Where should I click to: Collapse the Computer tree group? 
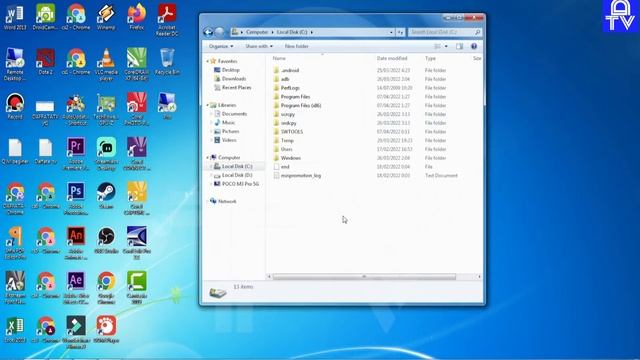[x=207, y=158]
